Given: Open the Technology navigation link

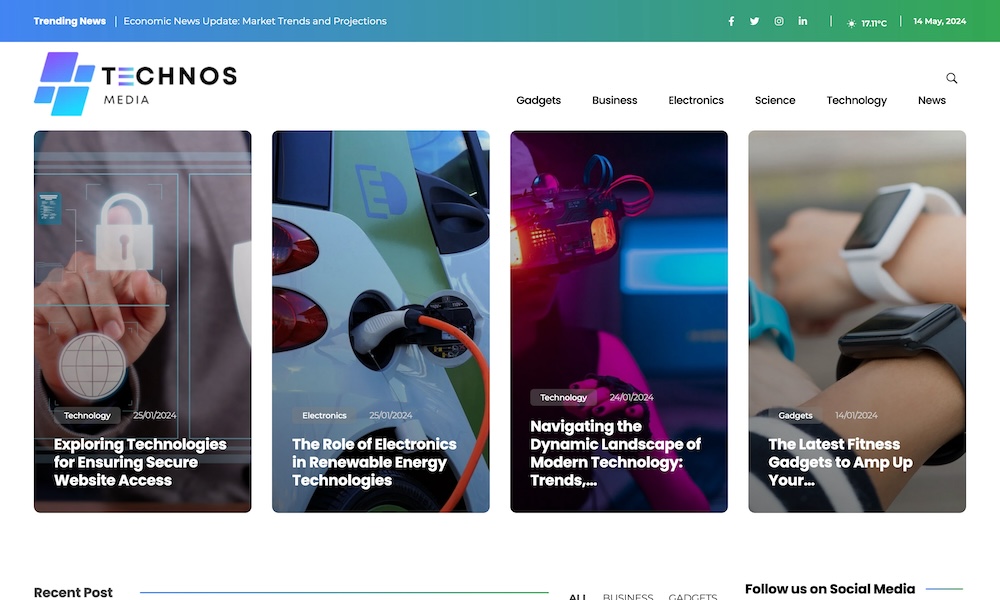Looking at the screenshot, I should 856,100.
